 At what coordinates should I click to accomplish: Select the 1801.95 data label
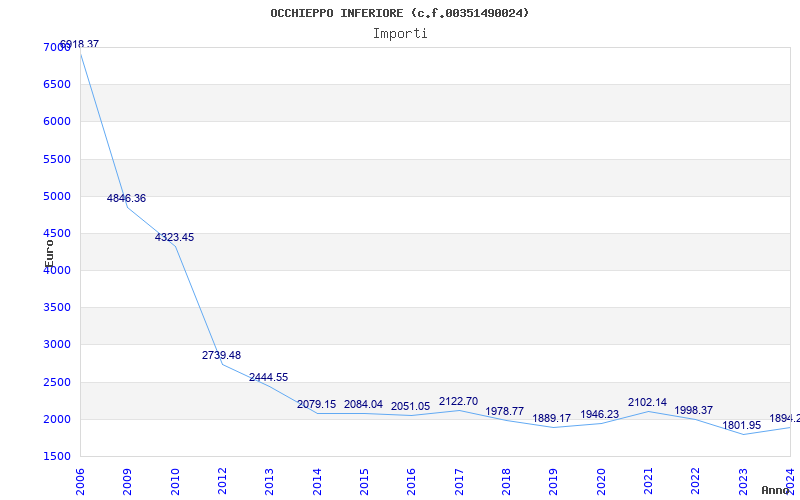click(742, 426)
